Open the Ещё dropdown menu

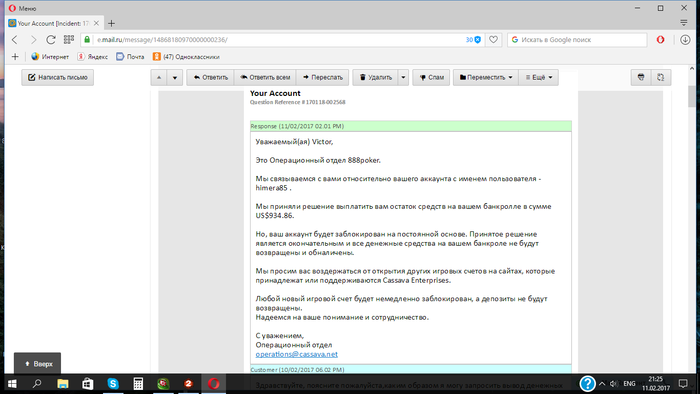539,77
